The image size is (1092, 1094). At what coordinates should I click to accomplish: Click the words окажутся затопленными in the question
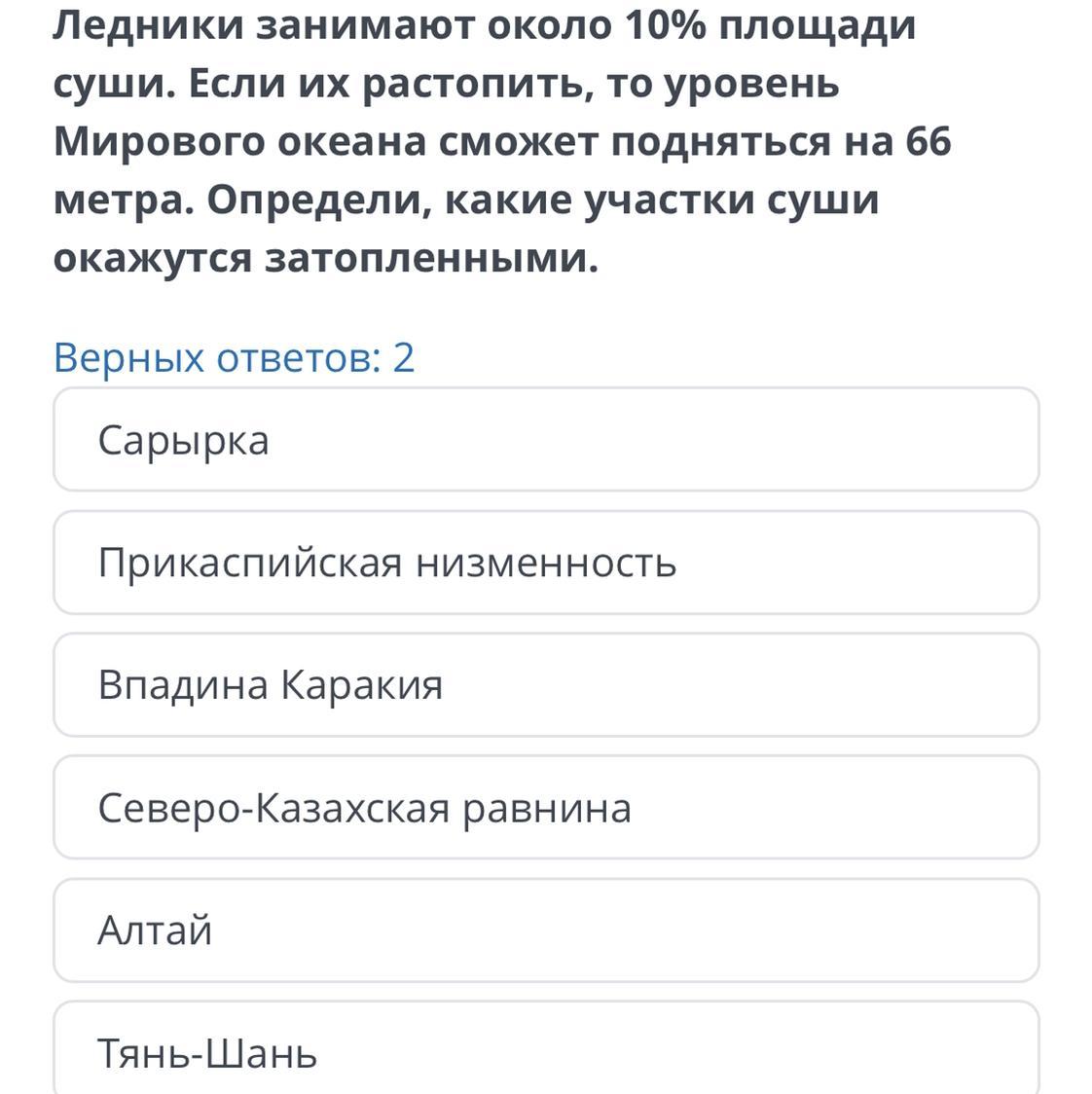[x=324, y=259]
